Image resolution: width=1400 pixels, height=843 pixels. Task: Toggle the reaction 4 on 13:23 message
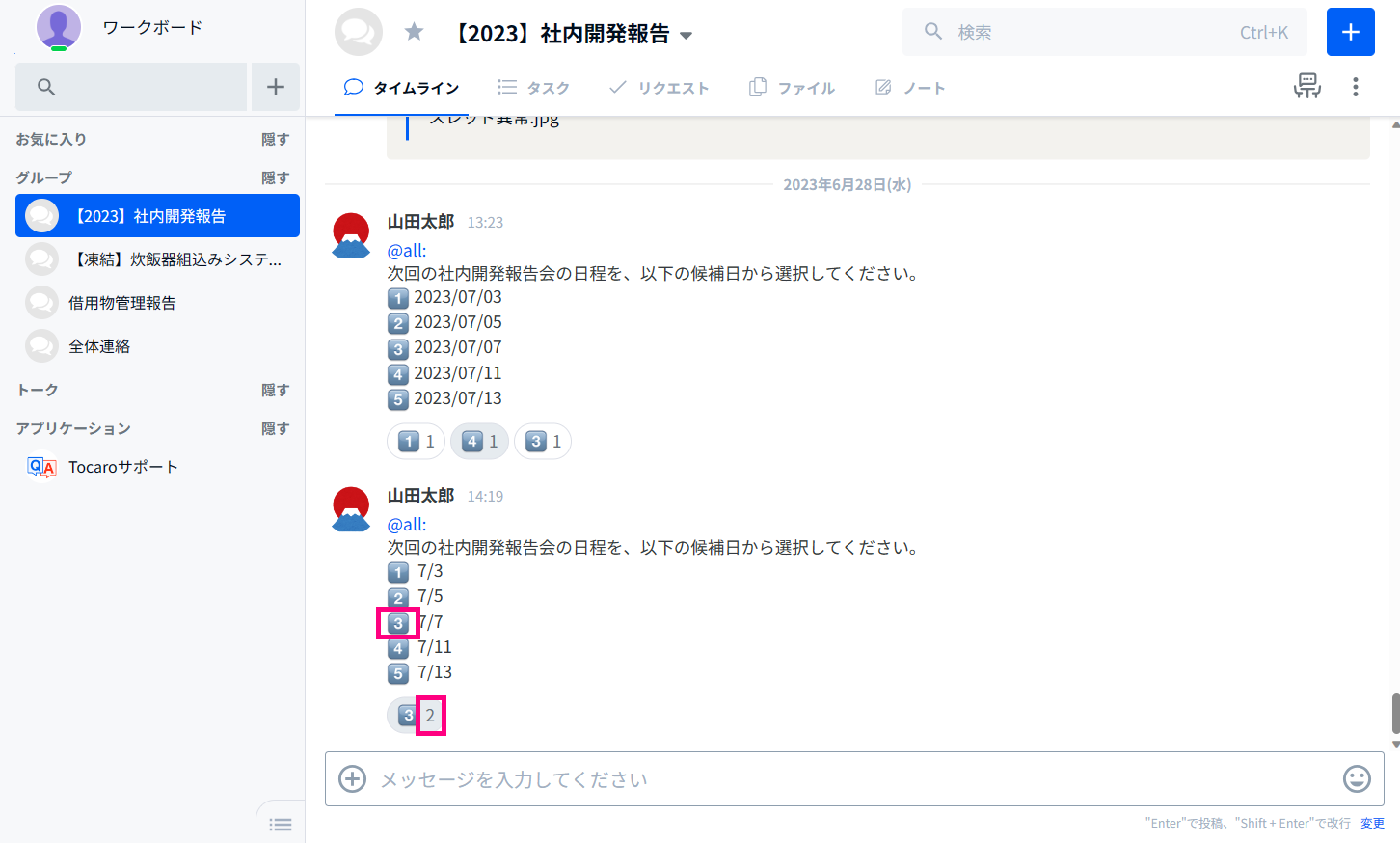click(480, 442)
